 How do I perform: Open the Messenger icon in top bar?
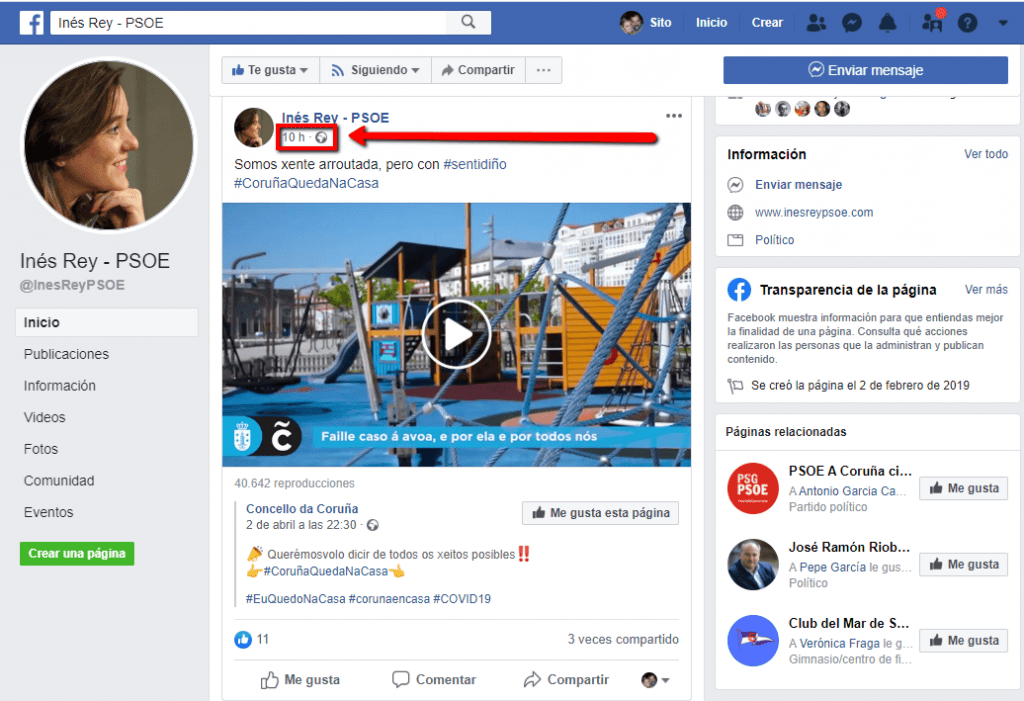click(852, 23)
